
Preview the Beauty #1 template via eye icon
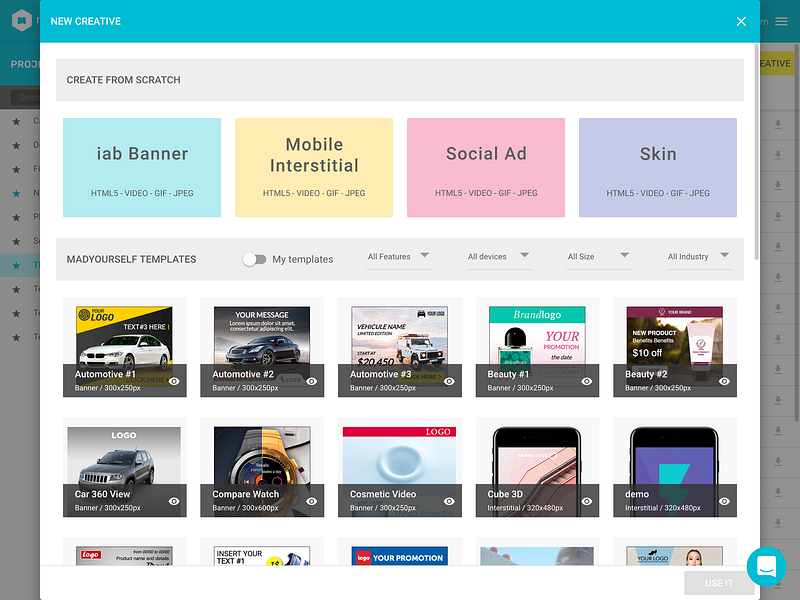point(587,381)
